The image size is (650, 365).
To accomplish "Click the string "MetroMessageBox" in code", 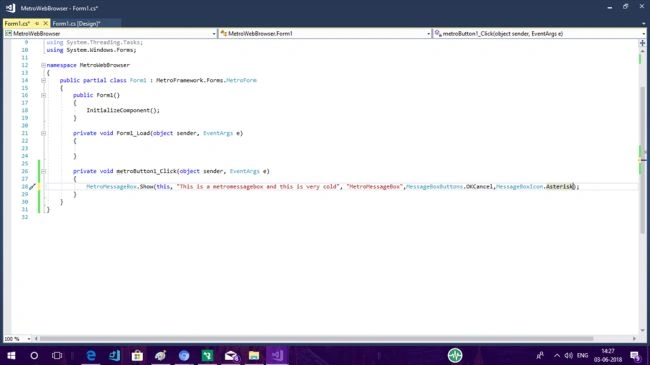I will (x=374, y=187).
